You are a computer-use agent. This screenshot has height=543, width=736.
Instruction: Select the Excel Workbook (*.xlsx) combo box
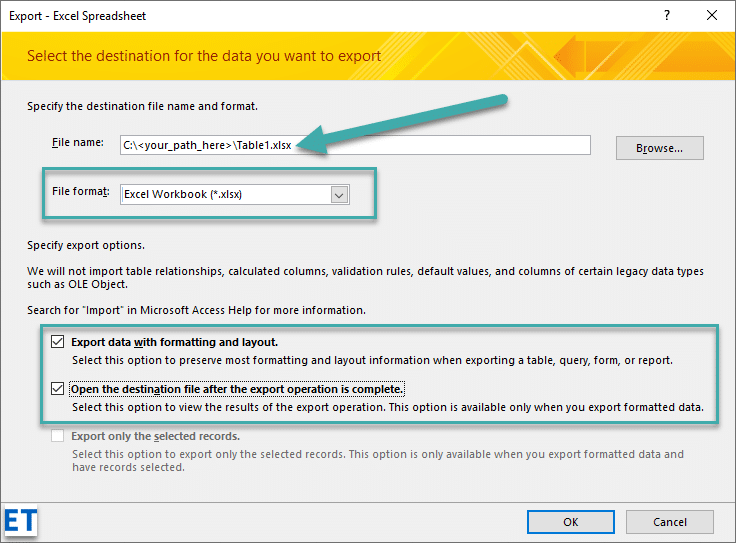pos(235,194)
